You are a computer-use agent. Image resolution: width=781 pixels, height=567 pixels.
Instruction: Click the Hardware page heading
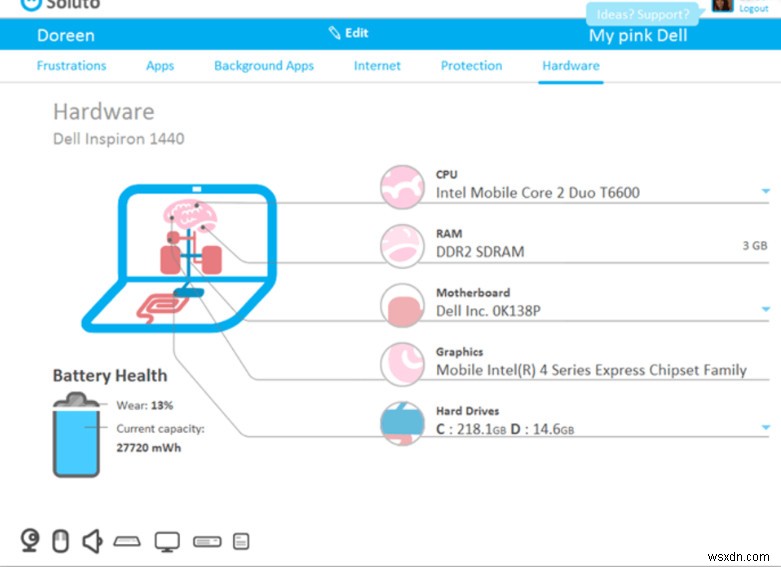click(104, 112)
